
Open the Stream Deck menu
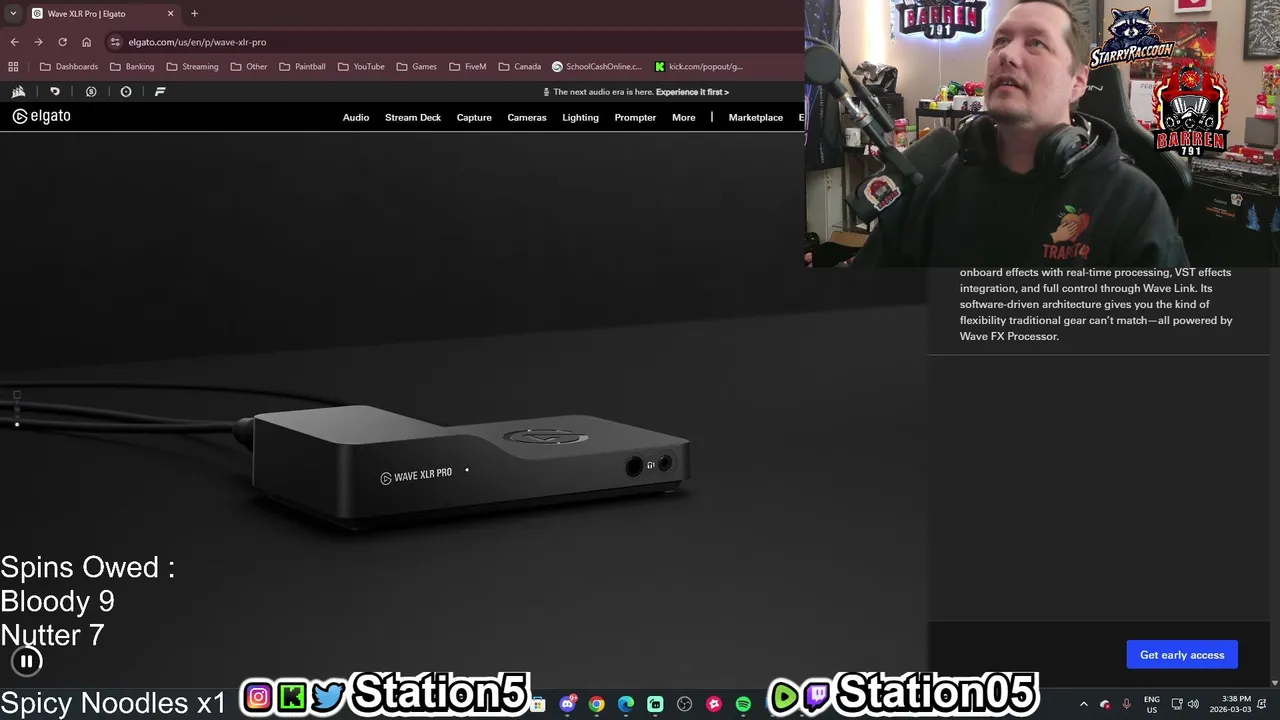413,118
